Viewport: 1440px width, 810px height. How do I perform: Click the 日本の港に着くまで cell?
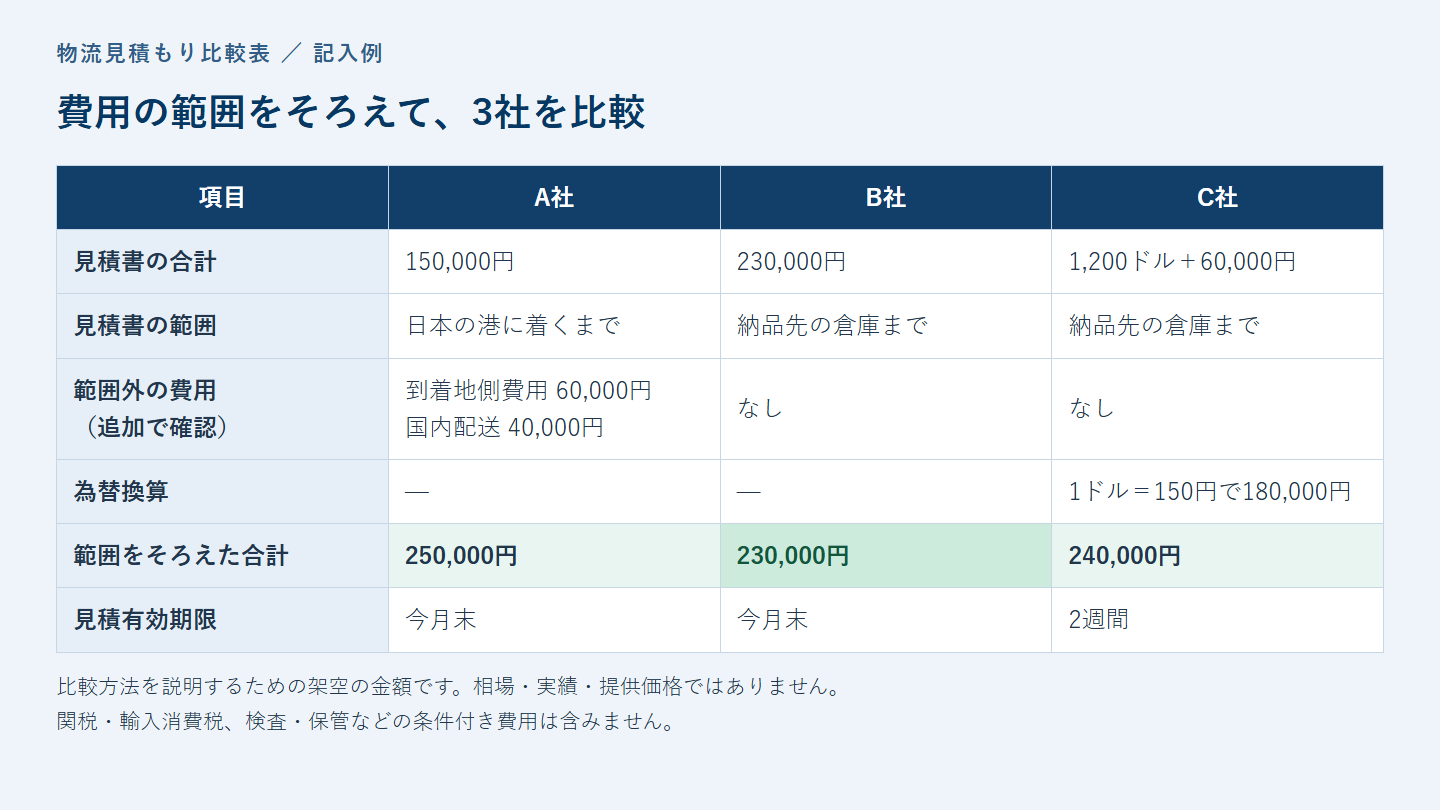click(x=554, y=326)
